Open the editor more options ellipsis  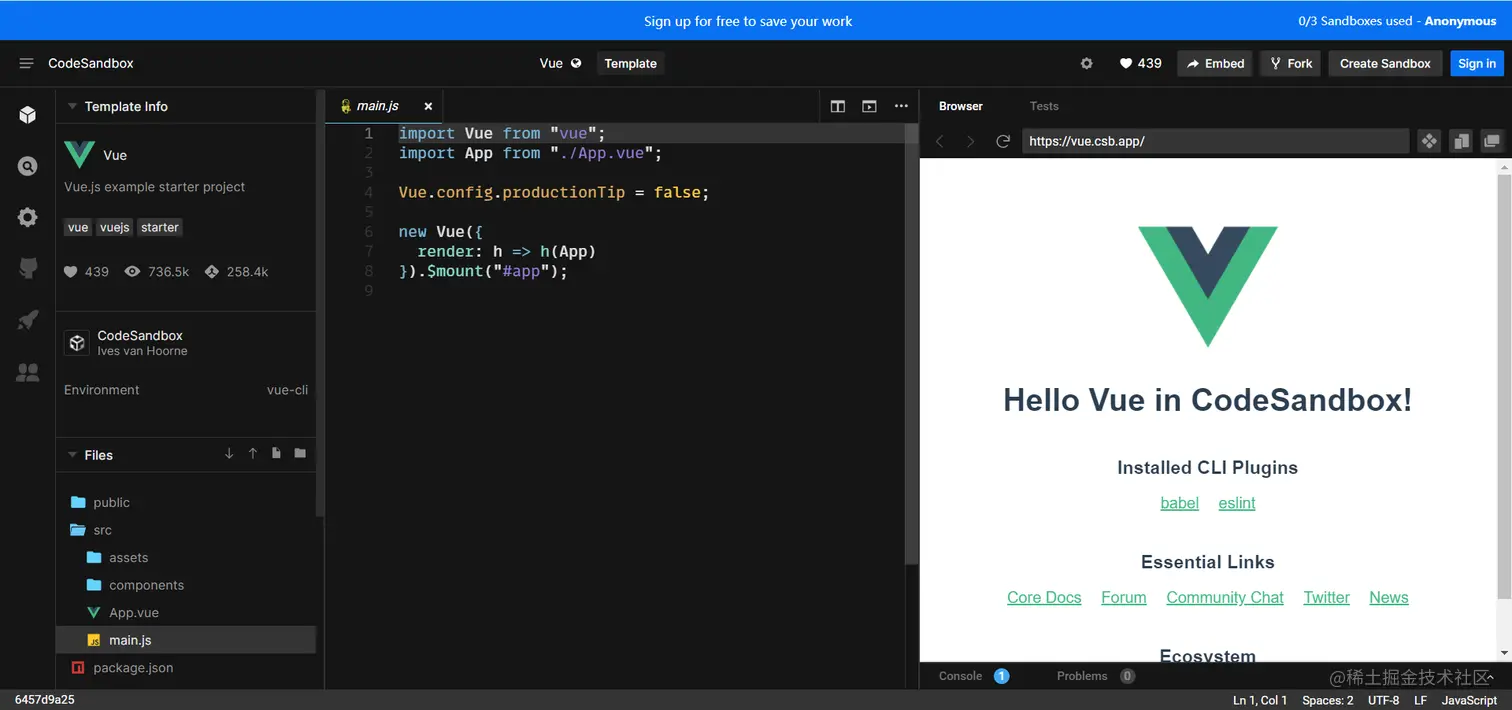pos(901,106)
